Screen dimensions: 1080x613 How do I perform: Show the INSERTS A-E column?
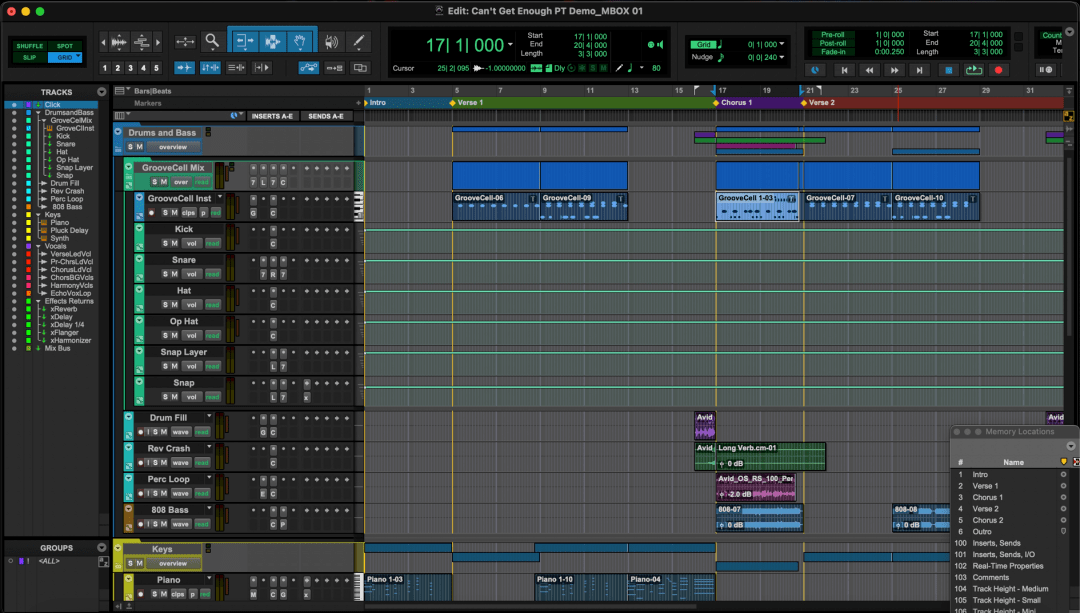tap(272, 115)
